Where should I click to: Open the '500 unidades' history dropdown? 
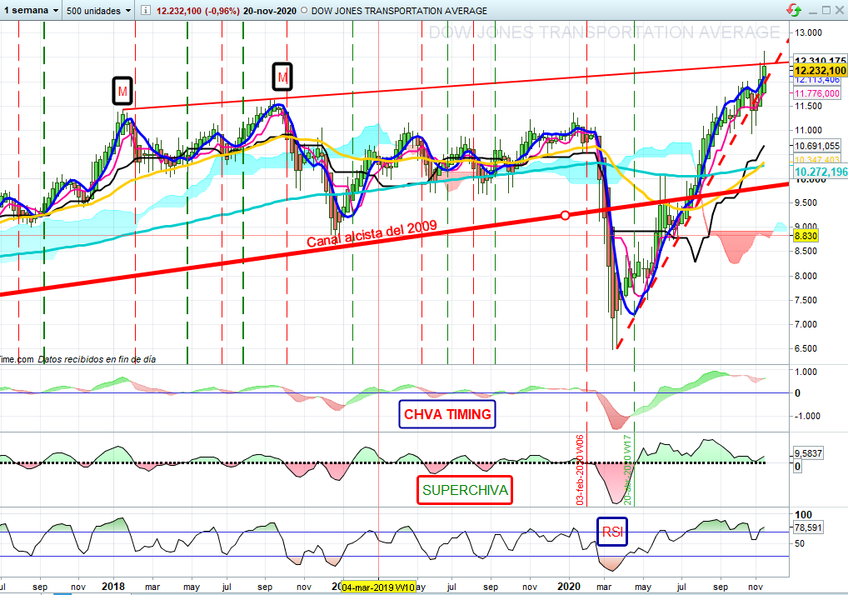pyautogui.click(x=99, y=10)
